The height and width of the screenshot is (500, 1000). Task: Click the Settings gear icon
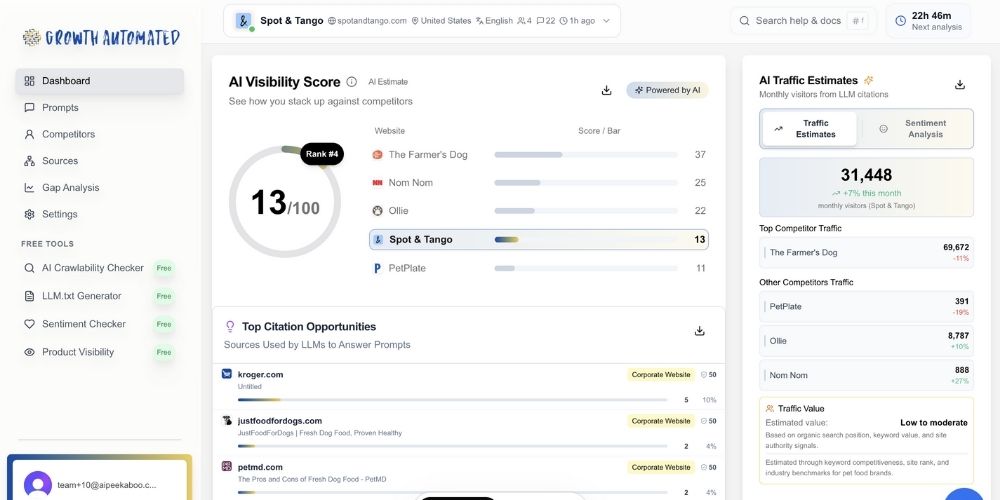(x=29, y=214)
